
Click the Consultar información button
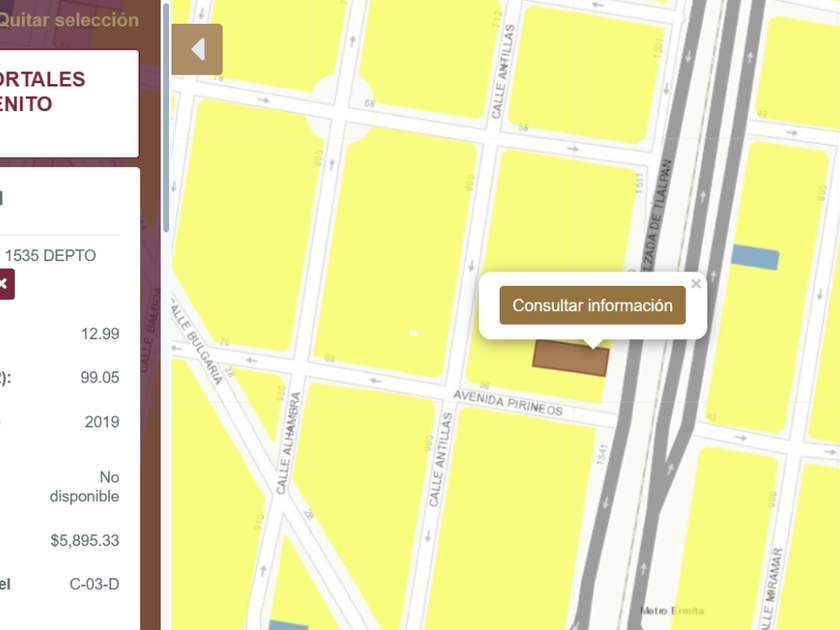coord(592,305)
